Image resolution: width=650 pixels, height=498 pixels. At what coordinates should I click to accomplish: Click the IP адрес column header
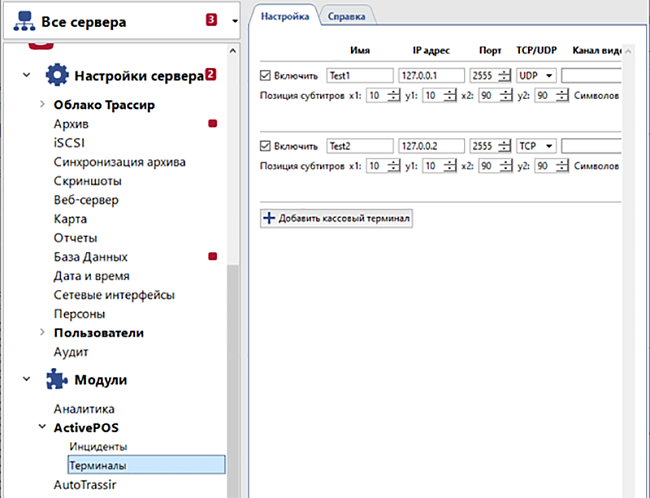(x=431, y=51)
